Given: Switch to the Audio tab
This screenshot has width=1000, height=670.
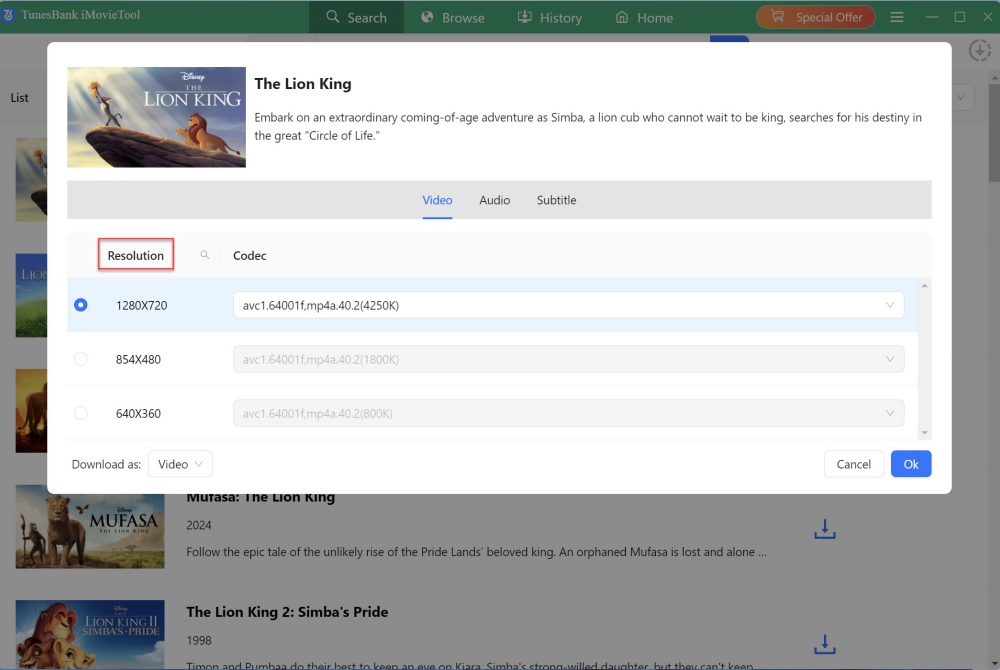Looking at the screenshot, I should (494, 200).
